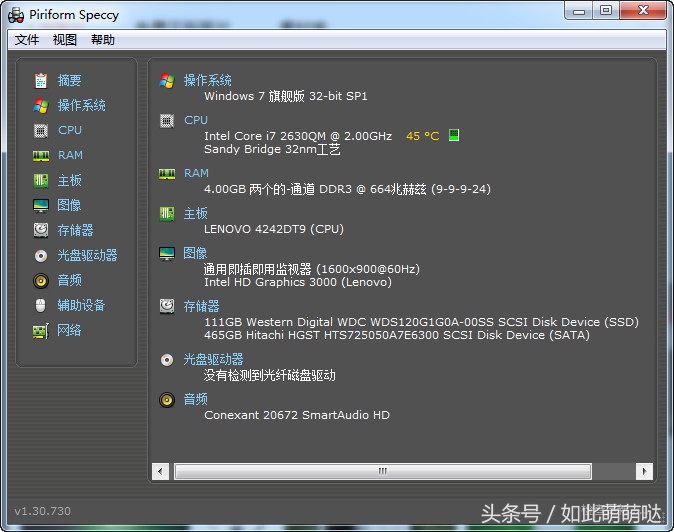
Task: Click the 音频 heading link in summary
Action: [196, 400]
